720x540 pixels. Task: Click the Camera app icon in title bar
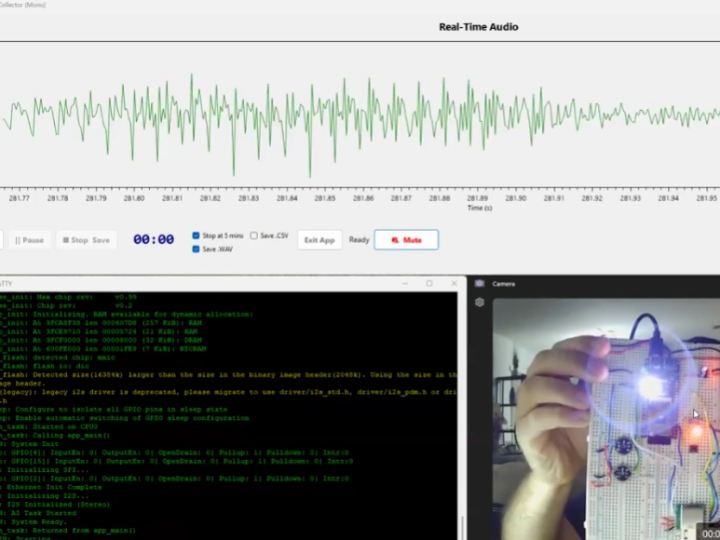click(x=480, y=284)
